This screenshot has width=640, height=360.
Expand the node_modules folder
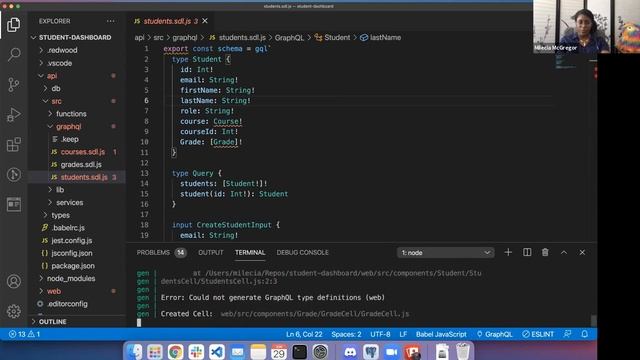71,278
